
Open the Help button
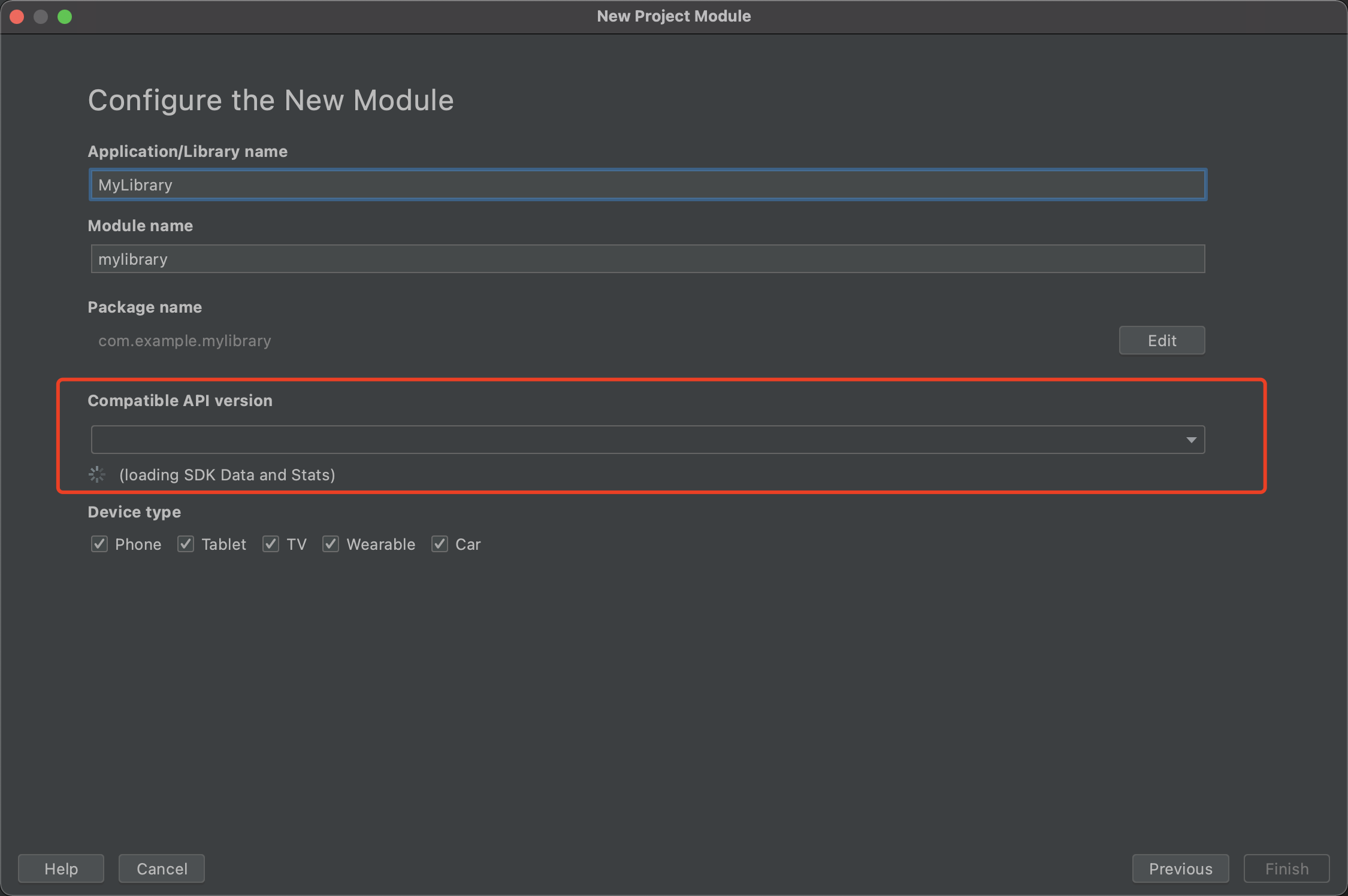(61, 868)
